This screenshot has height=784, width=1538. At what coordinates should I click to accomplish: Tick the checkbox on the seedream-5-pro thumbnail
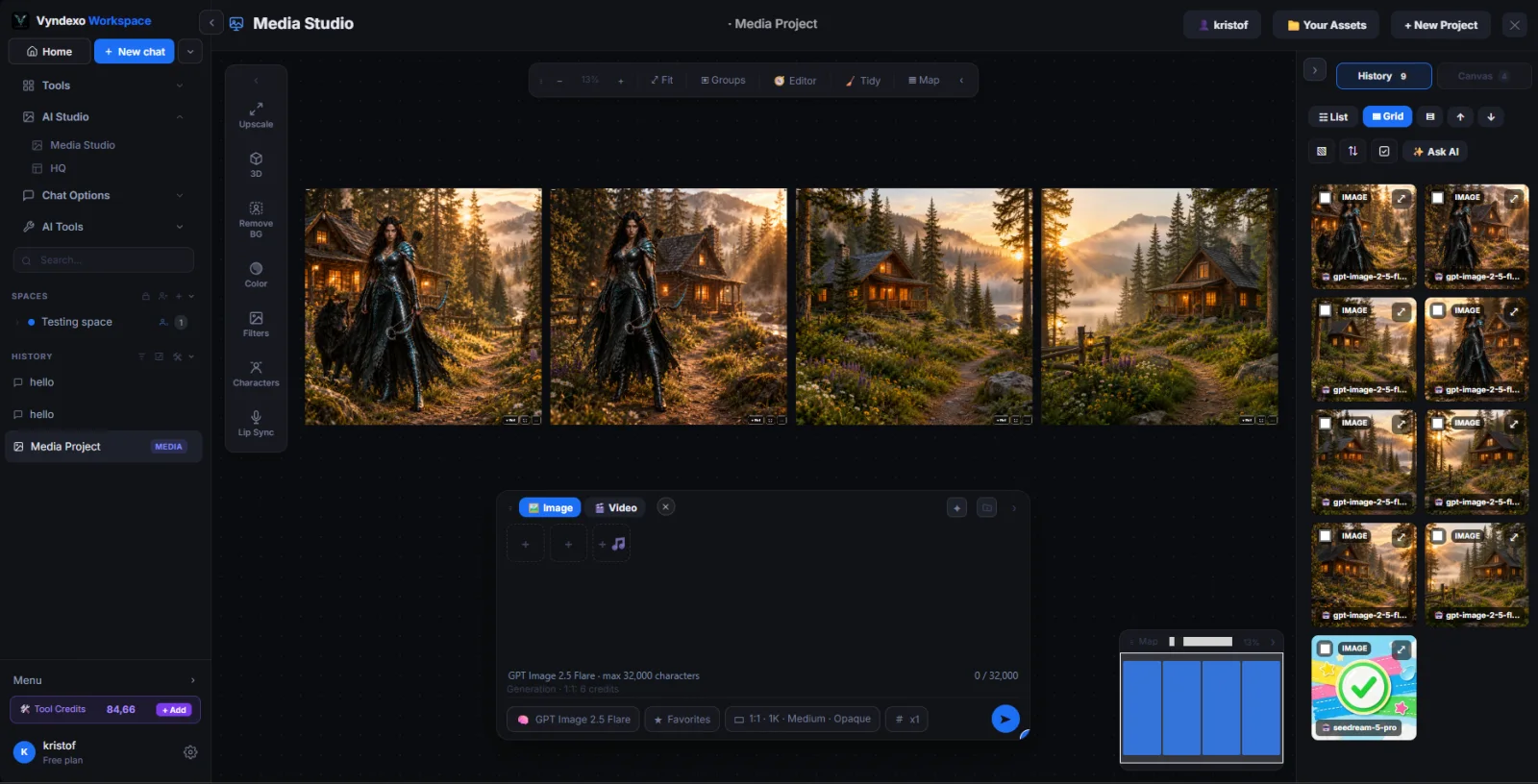[x=1326, y=649]
